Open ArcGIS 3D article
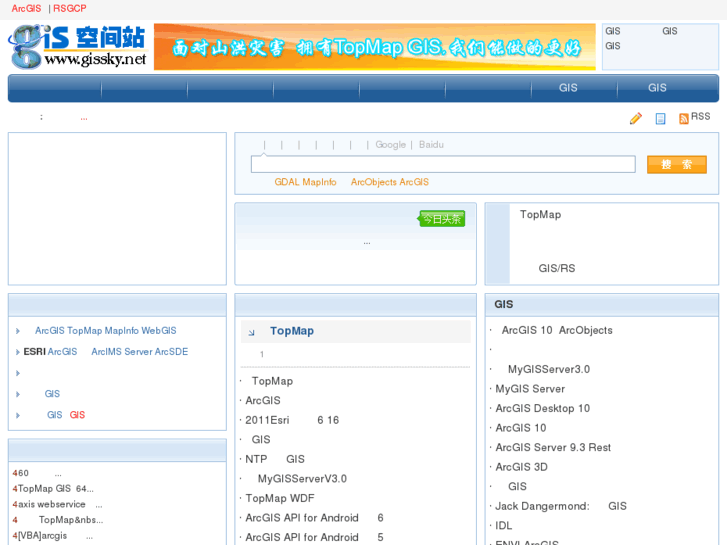Viewport: 727px width, 545px height. tap(521, 466)
